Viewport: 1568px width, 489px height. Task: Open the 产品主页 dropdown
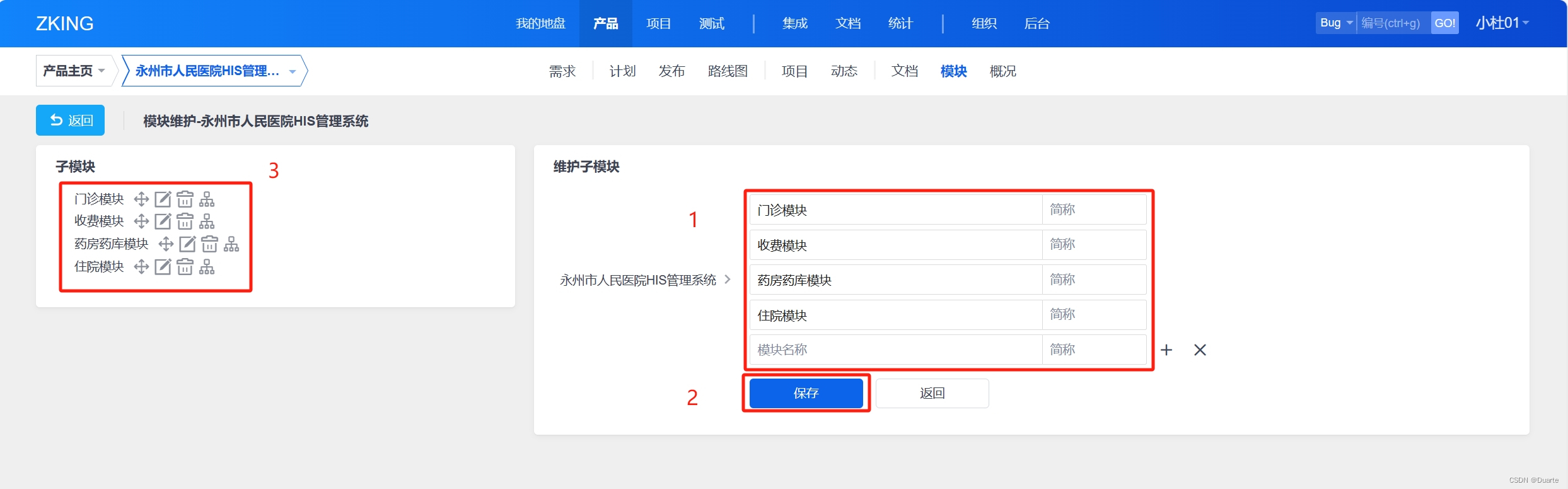(74, 71)
